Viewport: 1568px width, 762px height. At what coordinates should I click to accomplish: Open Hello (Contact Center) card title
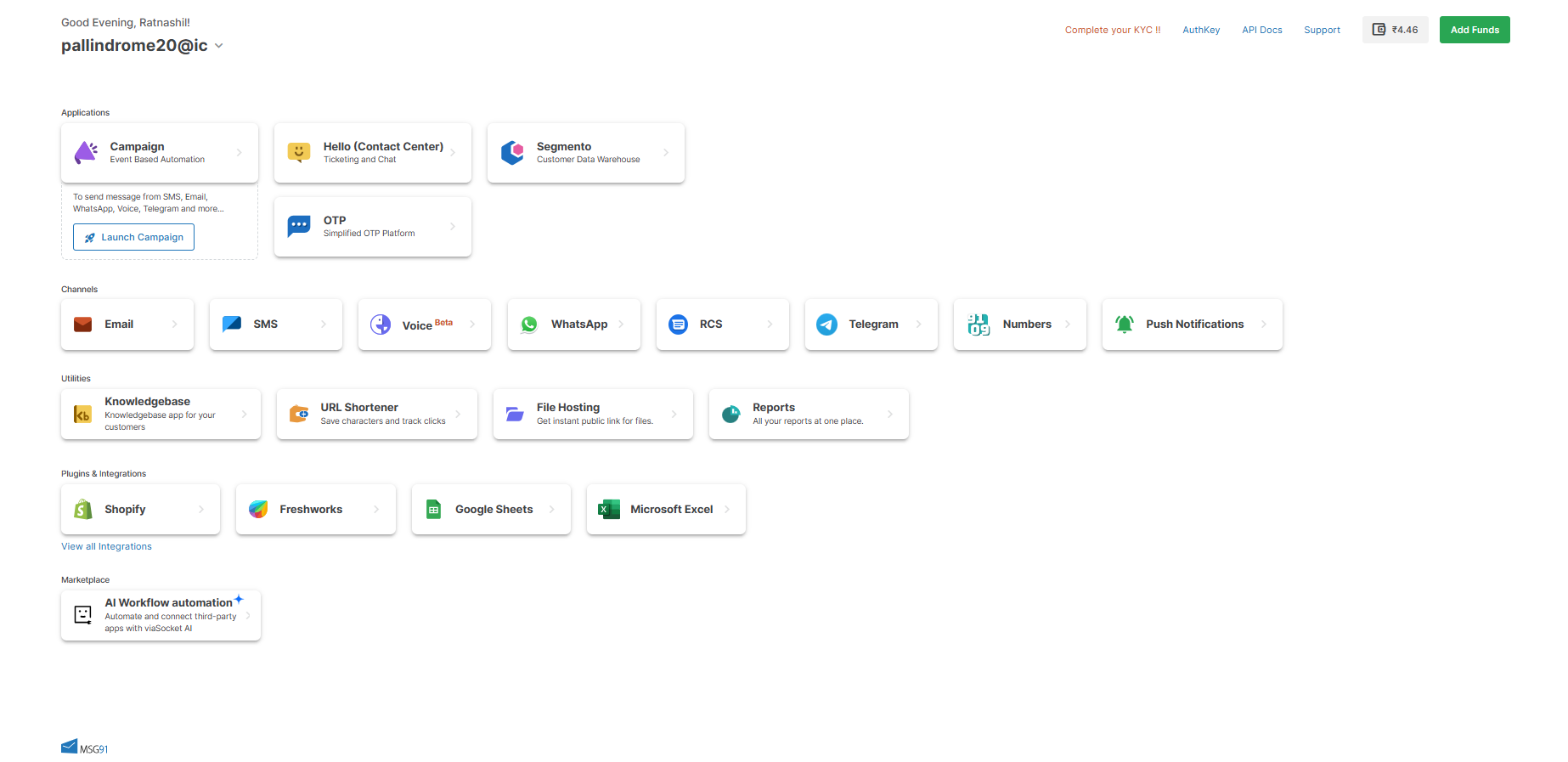(383, 147)
